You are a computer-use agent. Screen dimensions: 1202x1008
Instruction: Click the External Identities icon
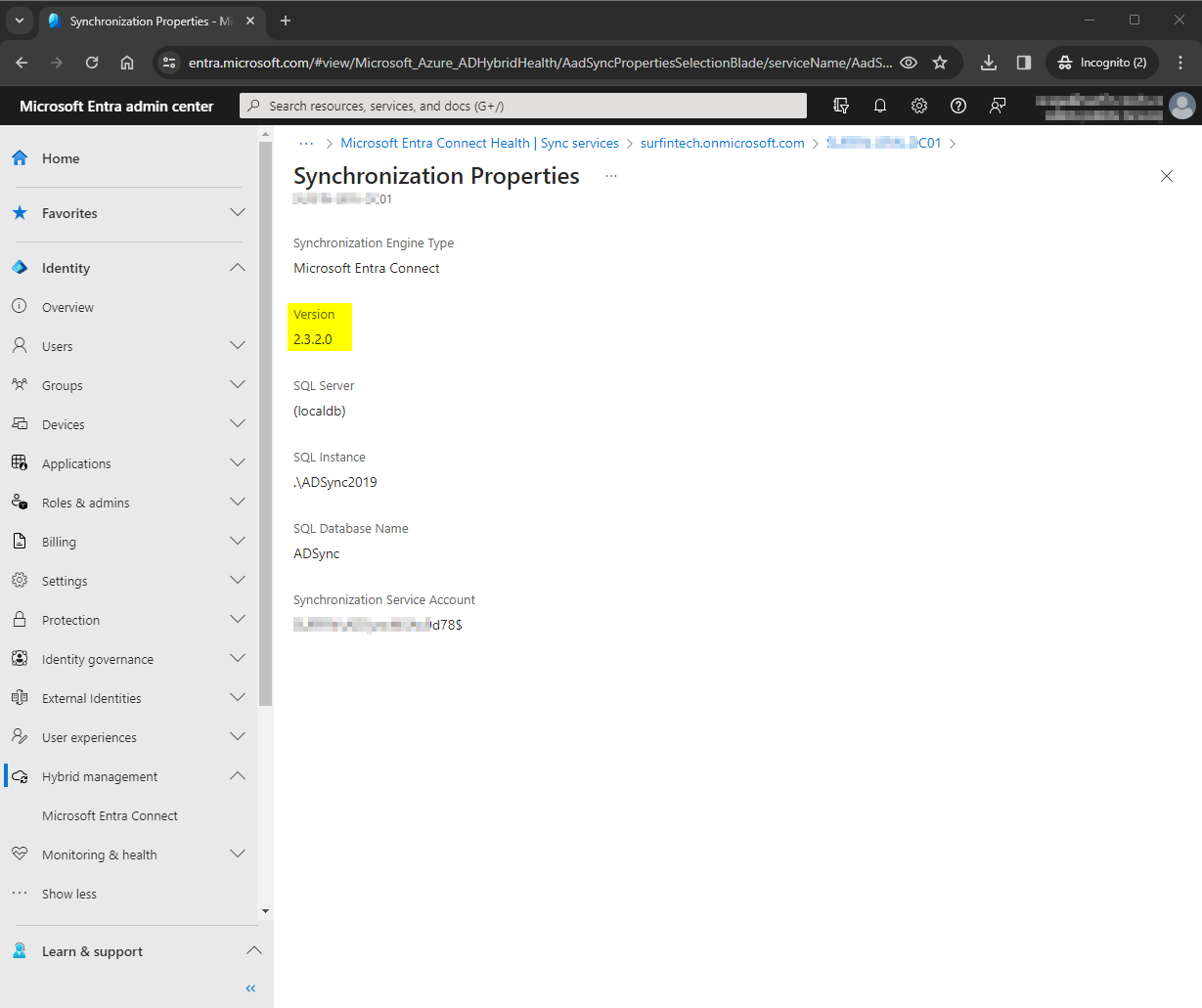click(20, 698)
